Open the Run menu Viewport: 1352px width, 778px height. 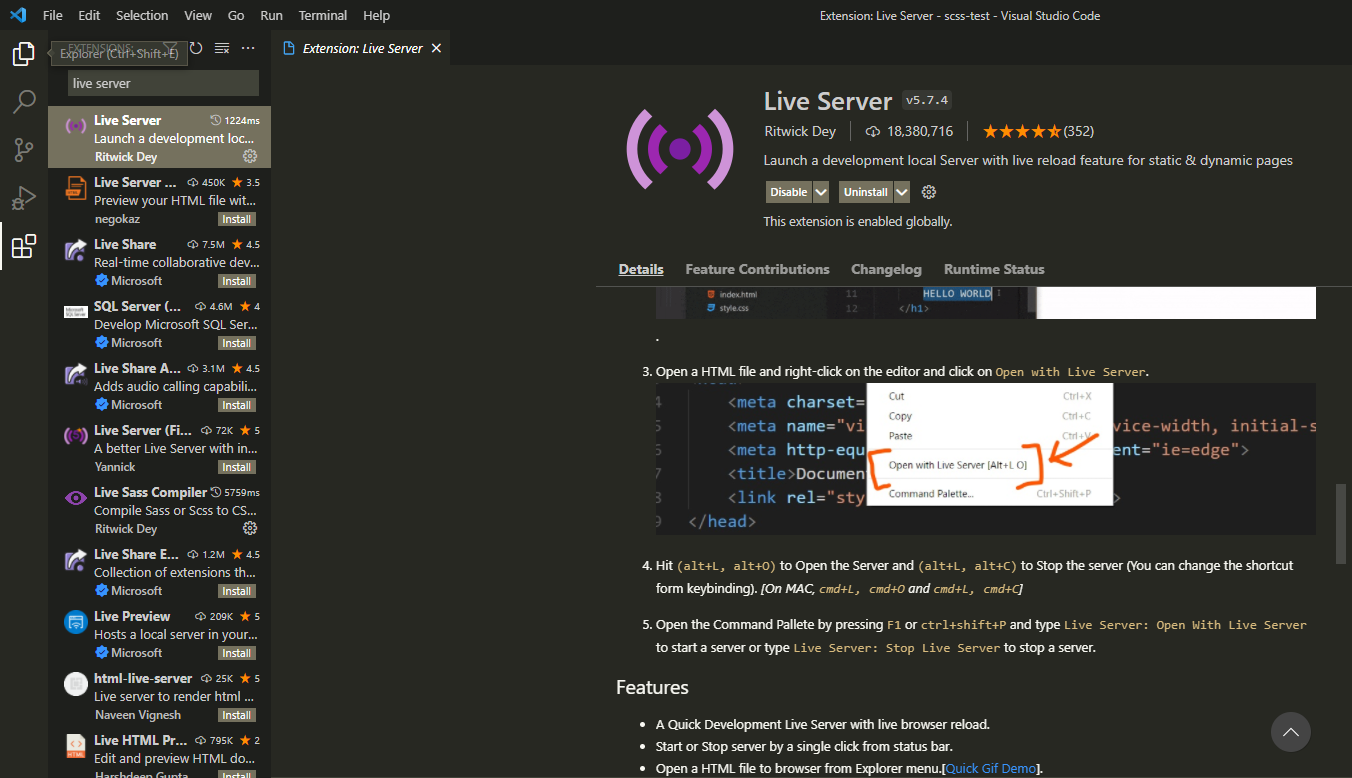point(271,15)
